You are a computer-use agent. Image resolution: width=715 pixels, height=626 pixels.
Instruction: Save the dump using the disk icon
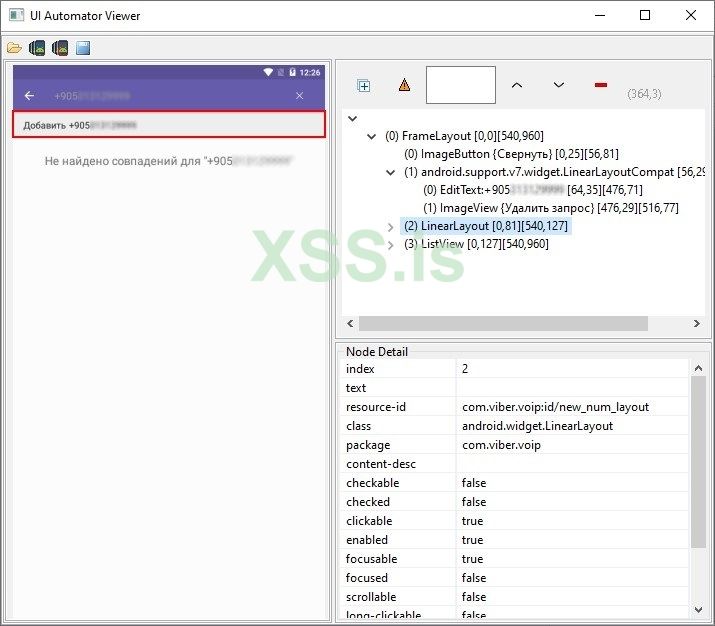click(83, 48)
